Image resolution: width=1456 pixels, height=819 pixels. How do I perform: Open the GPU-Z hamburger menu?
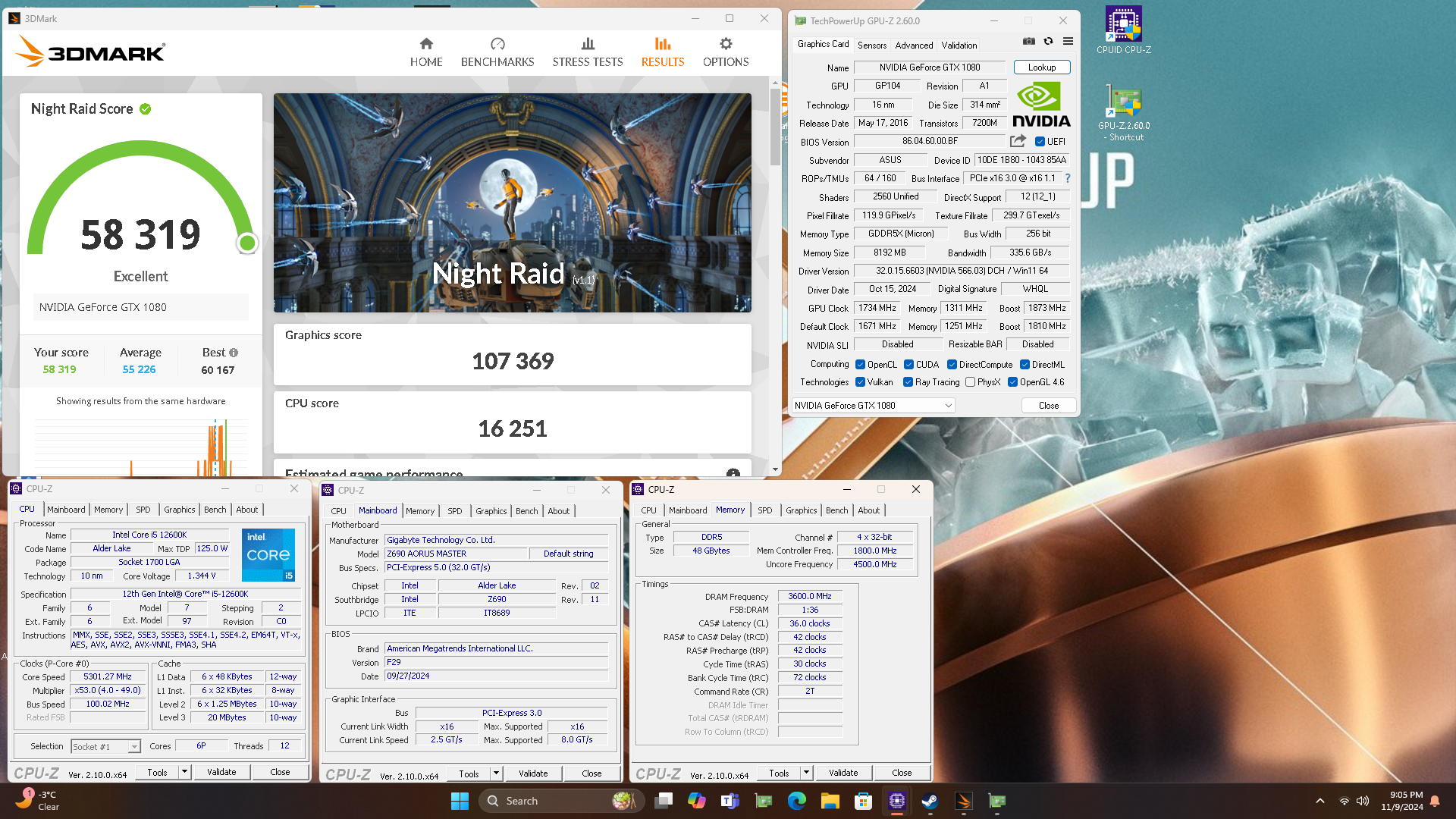tap(1068, 42)
